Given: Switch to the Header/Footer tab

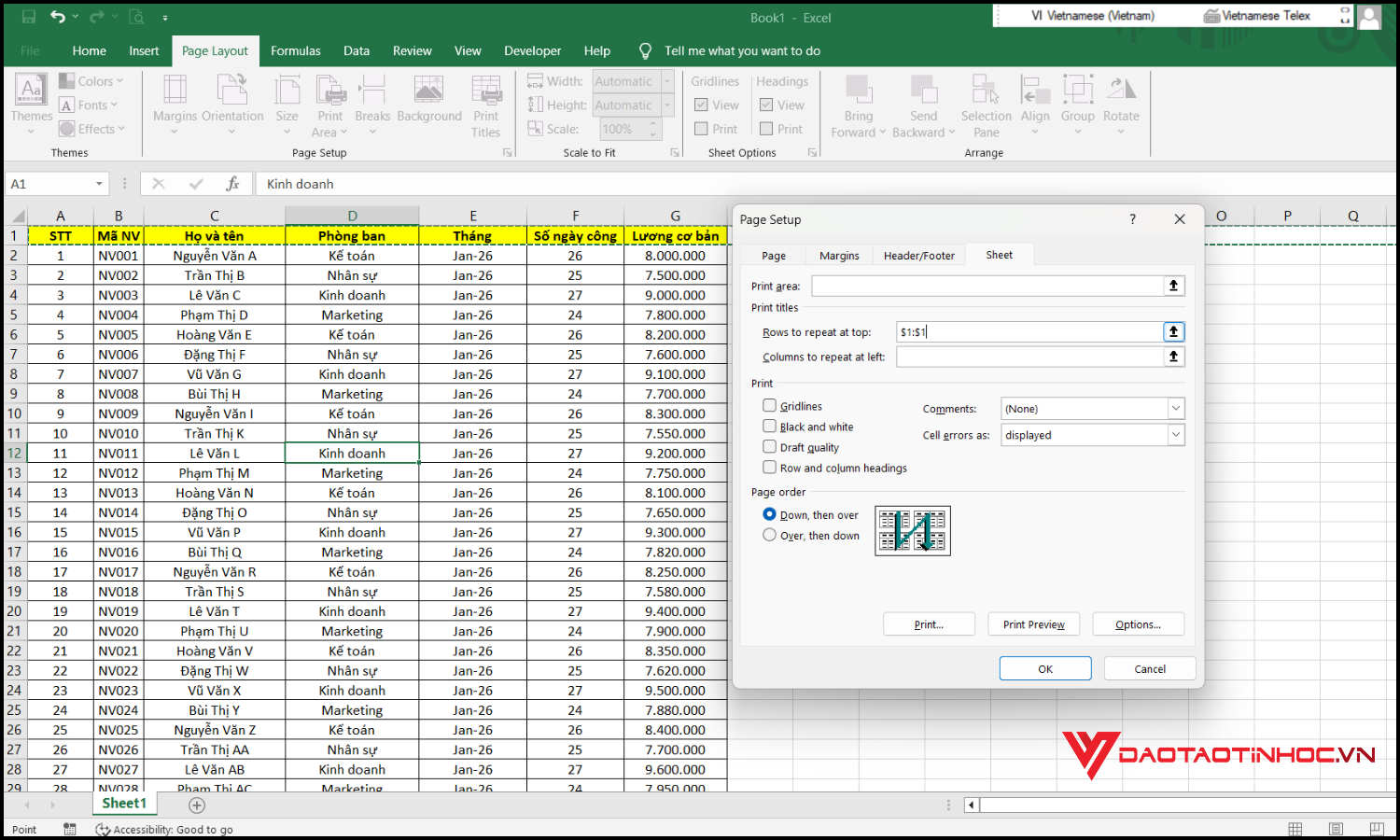Looking at the screenshot, I should (x=918, y=254).
